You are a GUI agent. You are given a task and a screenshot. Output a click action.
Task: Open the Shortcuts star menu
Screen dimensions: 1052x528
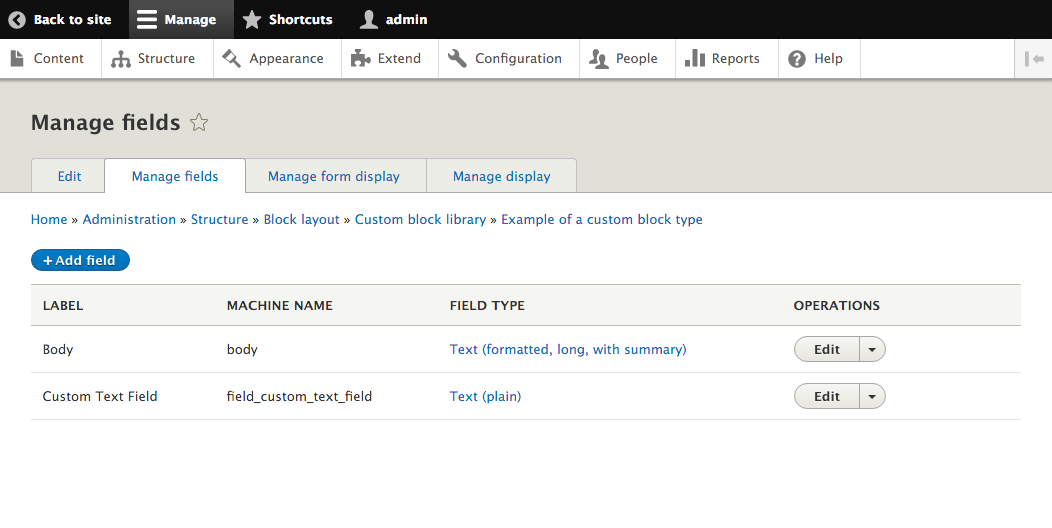pos(288,20)
